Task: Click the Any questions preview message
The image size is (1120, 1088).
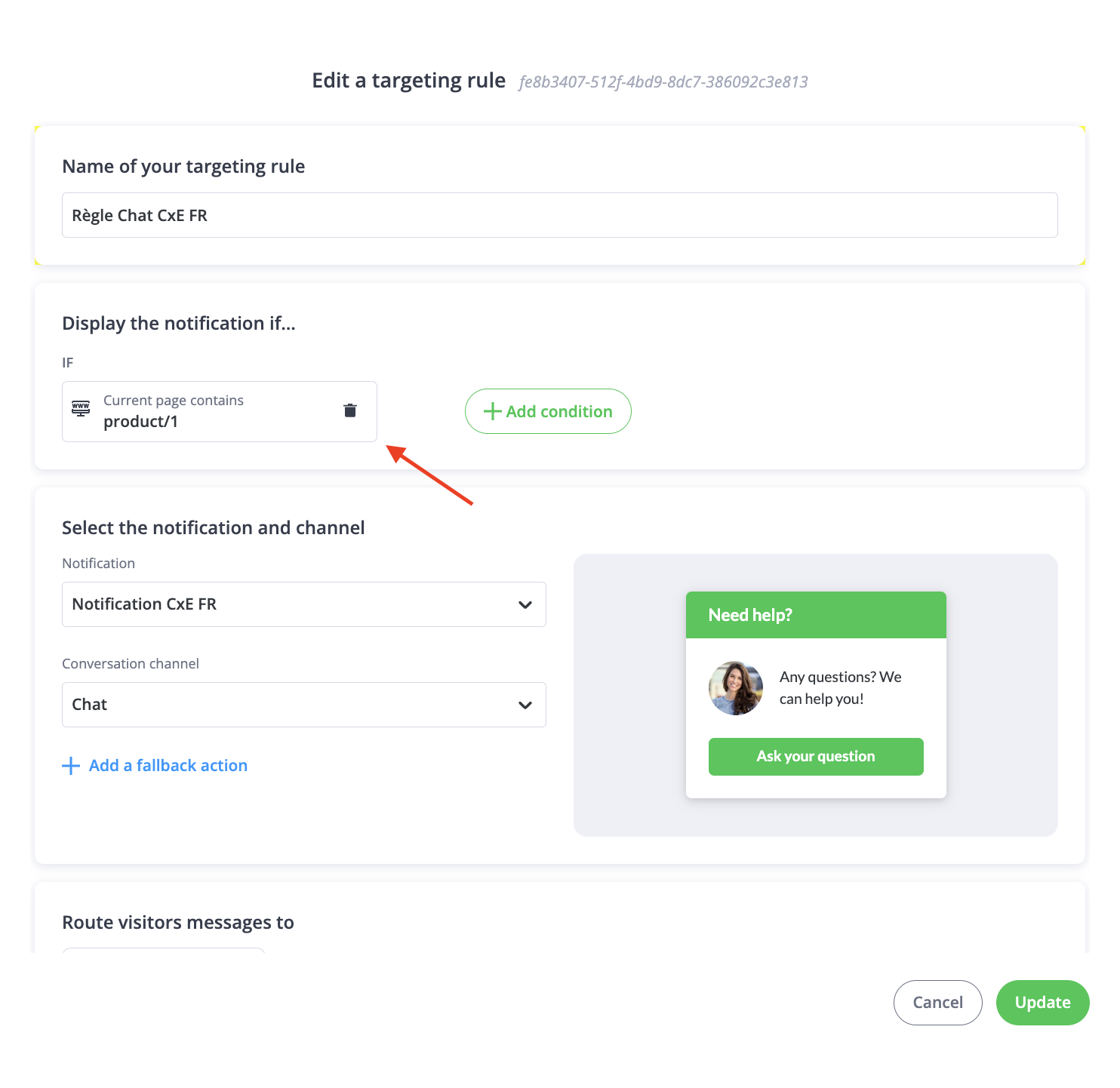Action: click(841, 688)
